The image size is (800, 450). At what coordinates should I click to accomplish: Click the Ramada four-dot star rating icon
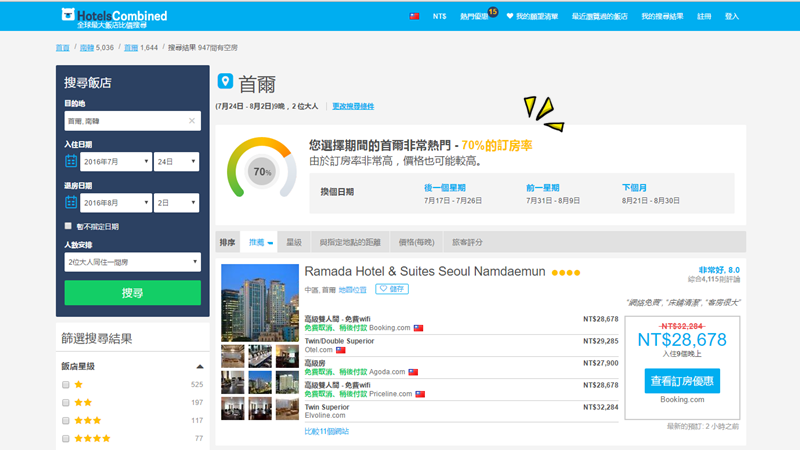pyautogui.click(x=566, y=273)
